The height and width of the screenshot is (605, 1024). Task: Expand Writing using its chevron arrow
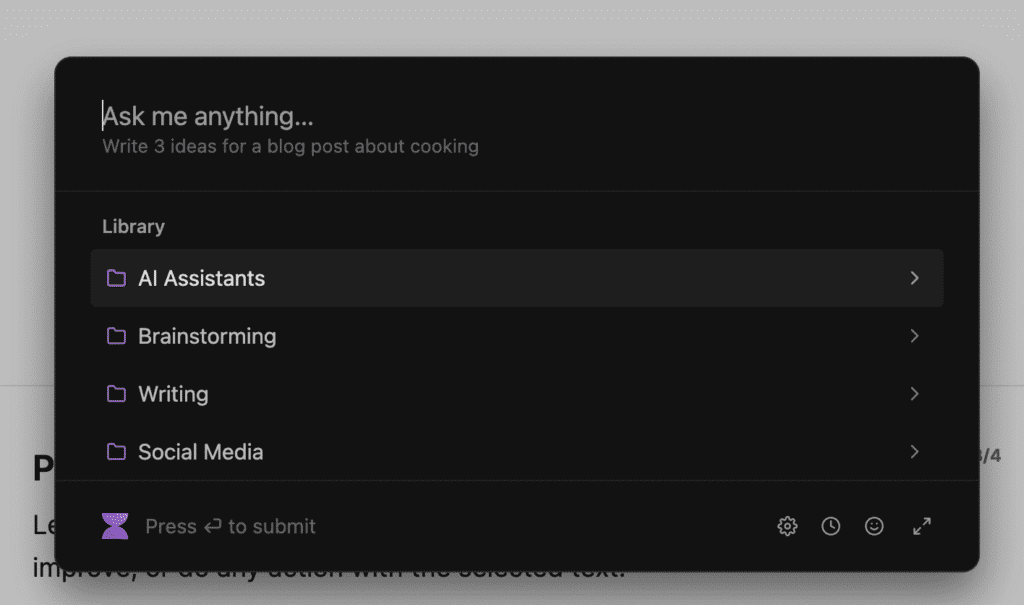[x=914, y=394]
